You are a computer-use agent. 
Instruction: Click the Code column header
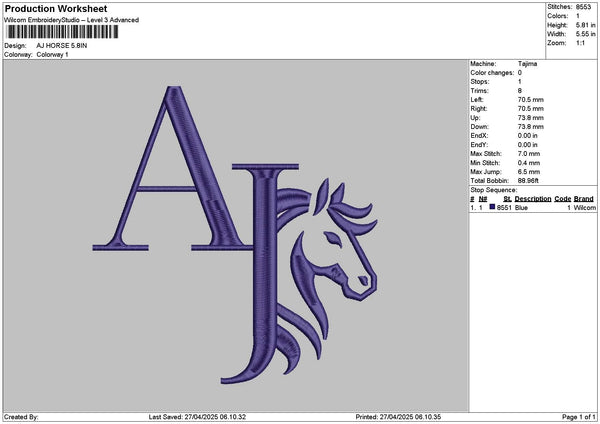pyautogui.click(x=562, y=199)
